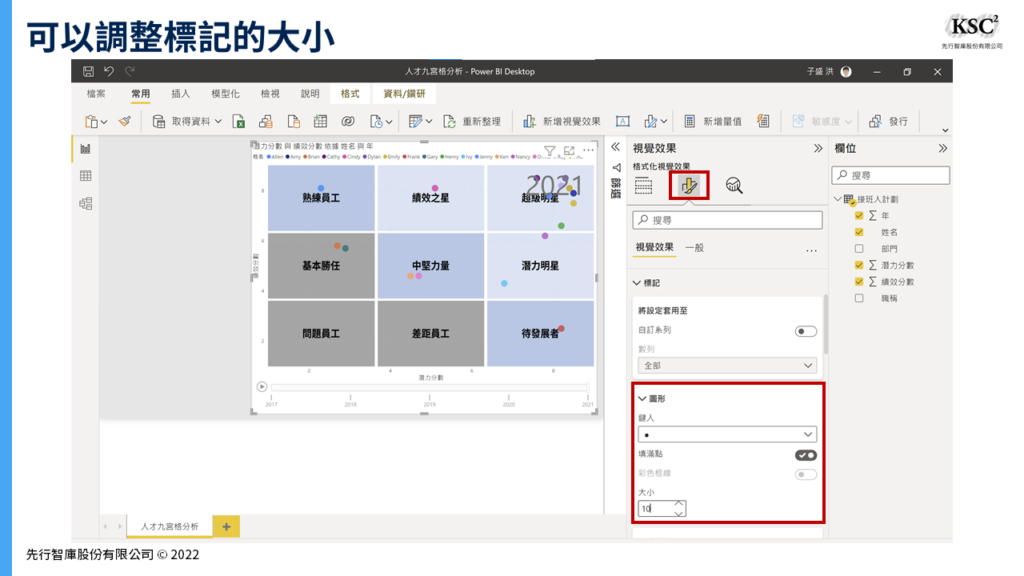Click the Quick measure lightning icon
Viewport: 1024px width, 576px height.
(763, 121)
